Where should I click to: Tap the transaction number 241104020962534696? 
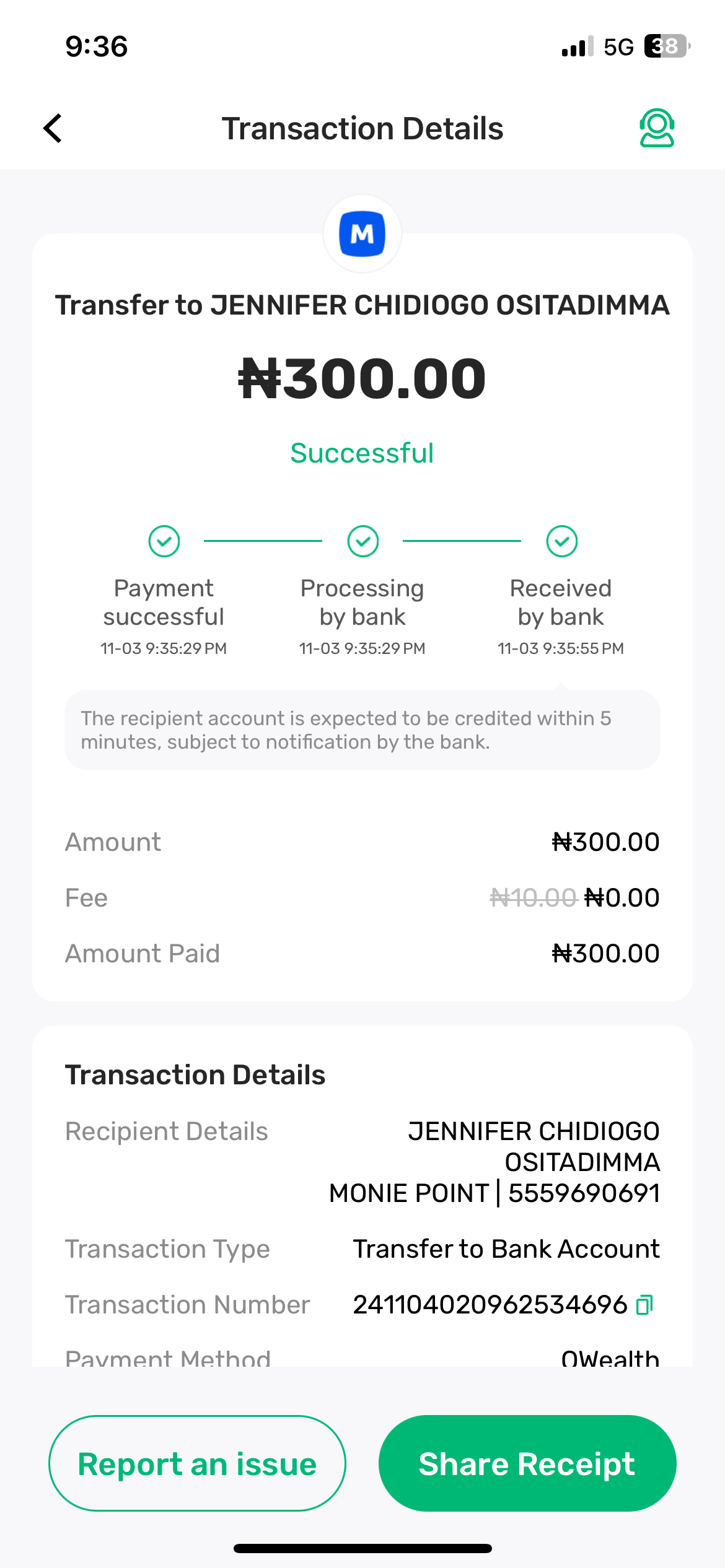[x=490, y=1305]
